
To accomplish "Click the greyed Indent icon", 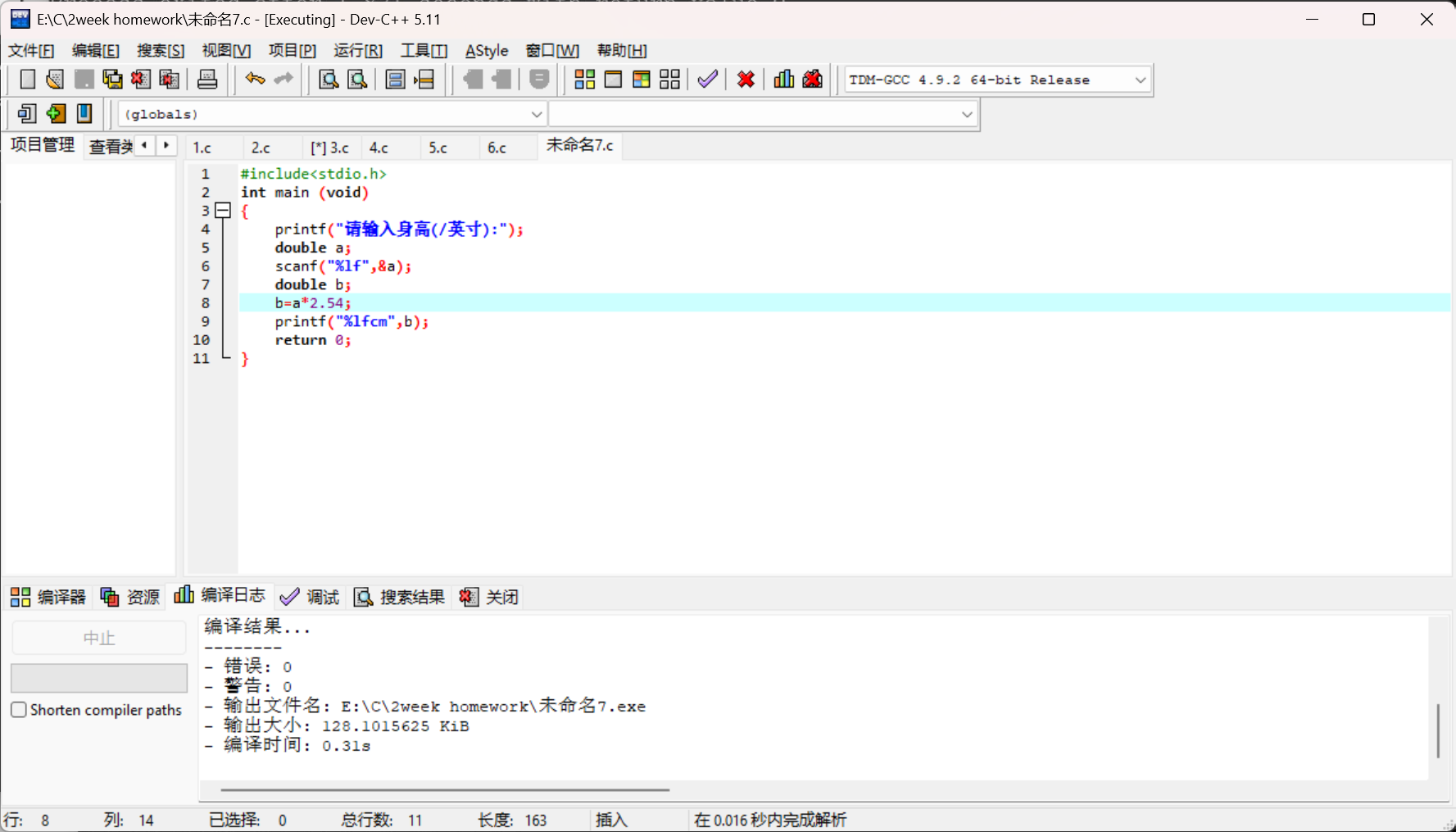I will click(x=473, y=80).
